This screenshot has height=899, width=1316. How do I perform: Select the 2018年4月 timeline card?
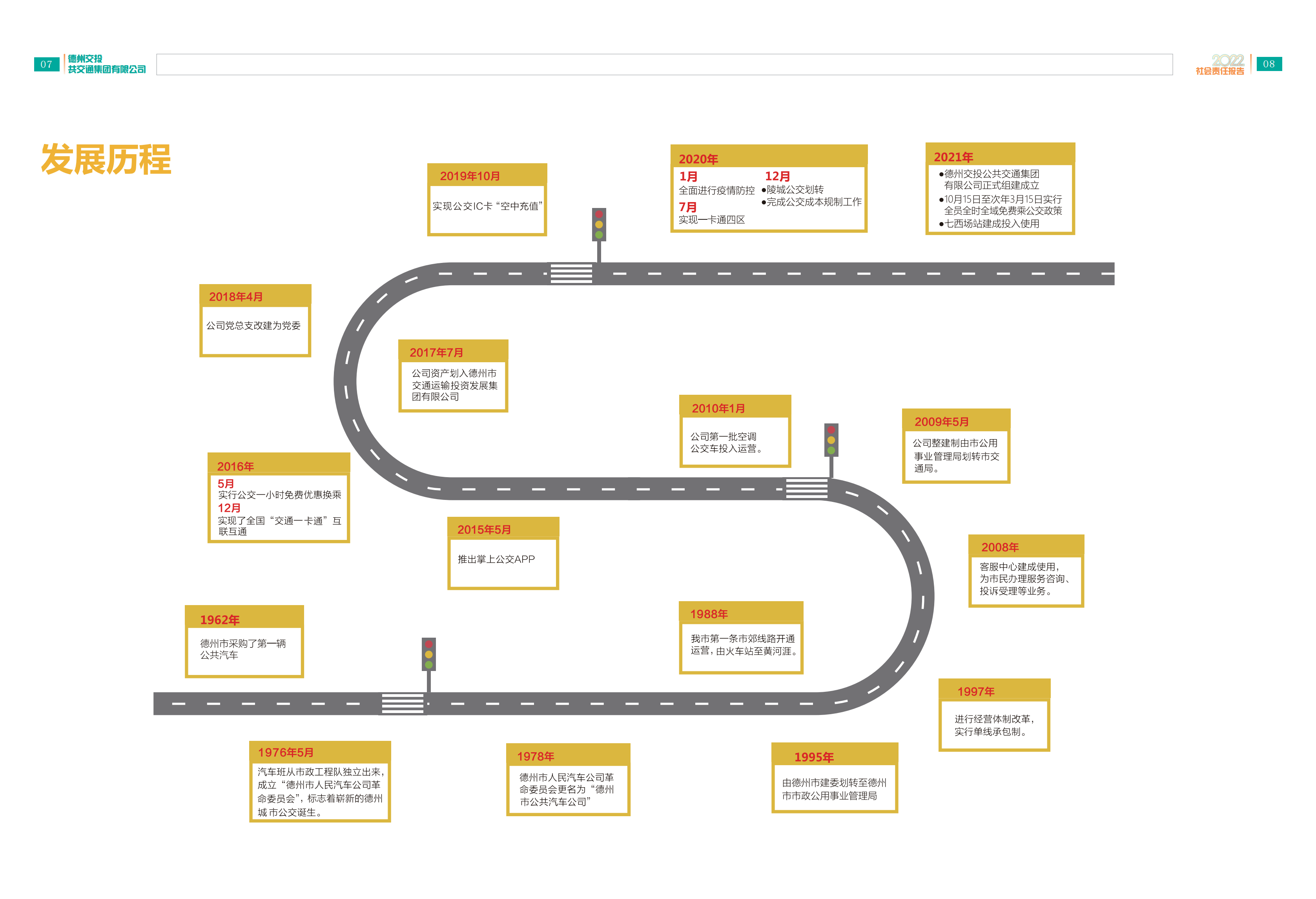(x=255, y=321)
